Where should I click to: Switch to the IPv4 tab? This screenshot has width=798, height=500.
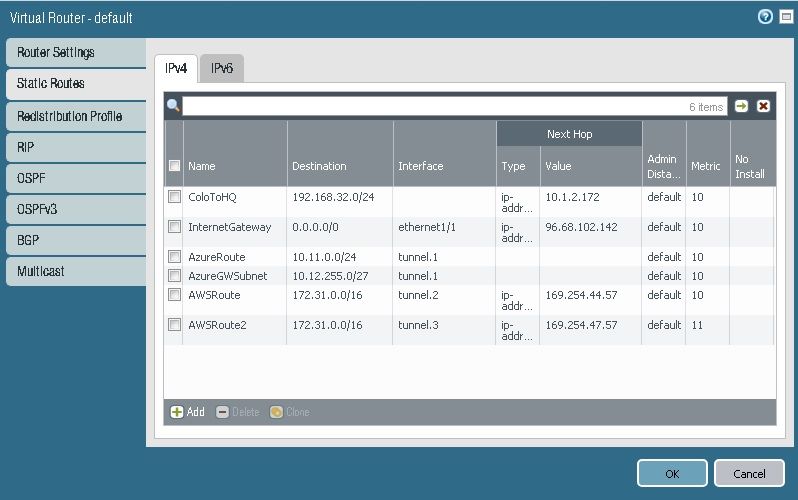click(x=176, y=68)
